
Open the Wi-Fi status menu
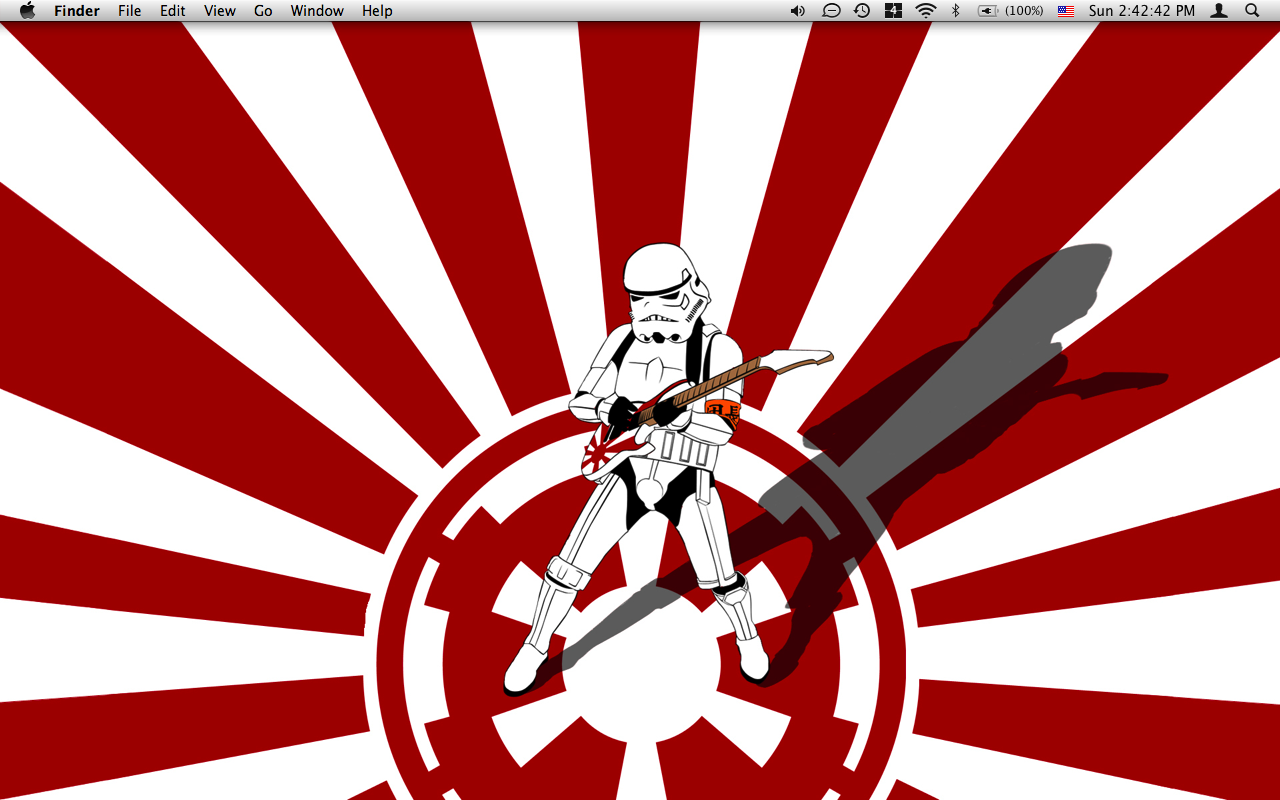coord(926,11)
